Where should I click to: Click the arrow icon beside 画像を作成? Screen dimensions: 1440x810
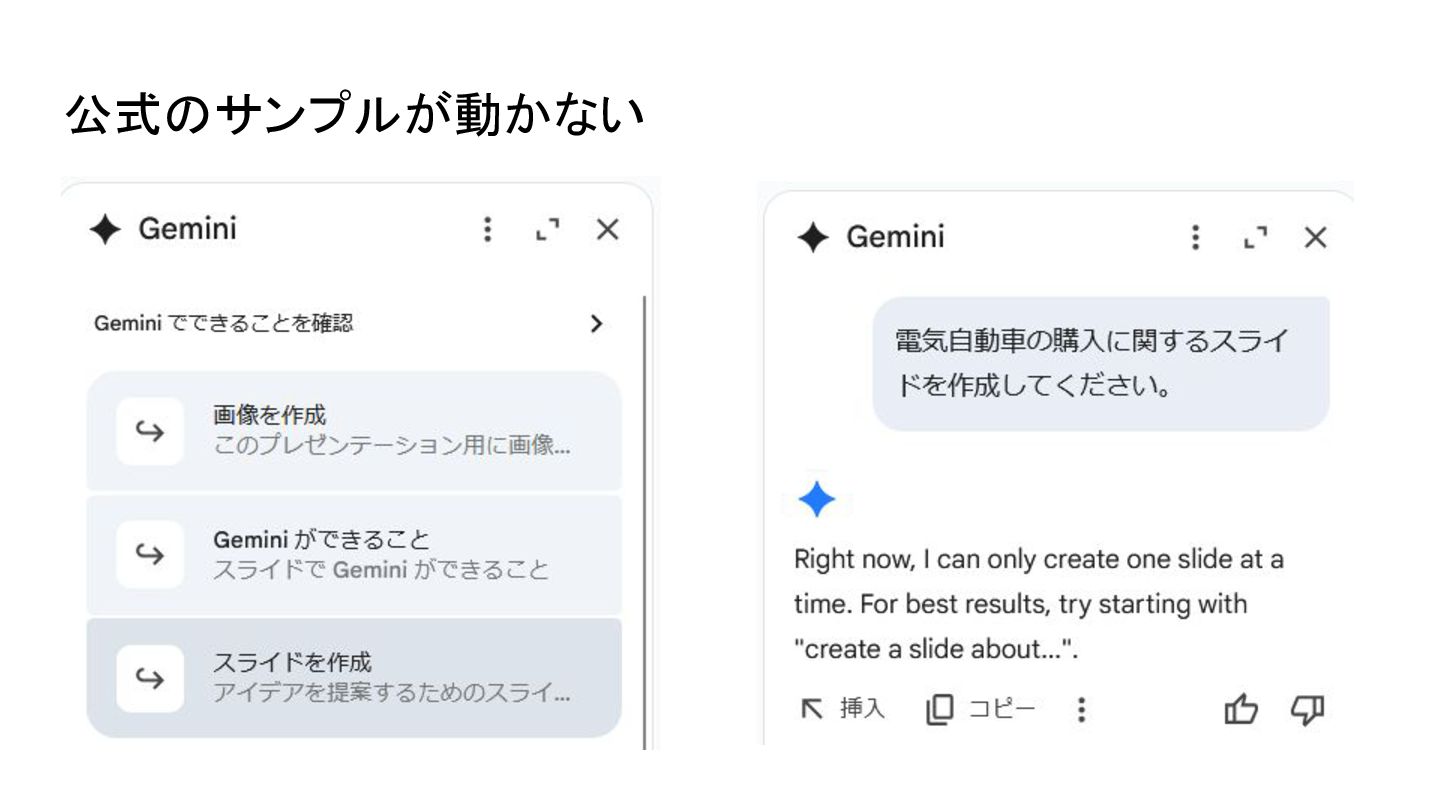point(150,431)
